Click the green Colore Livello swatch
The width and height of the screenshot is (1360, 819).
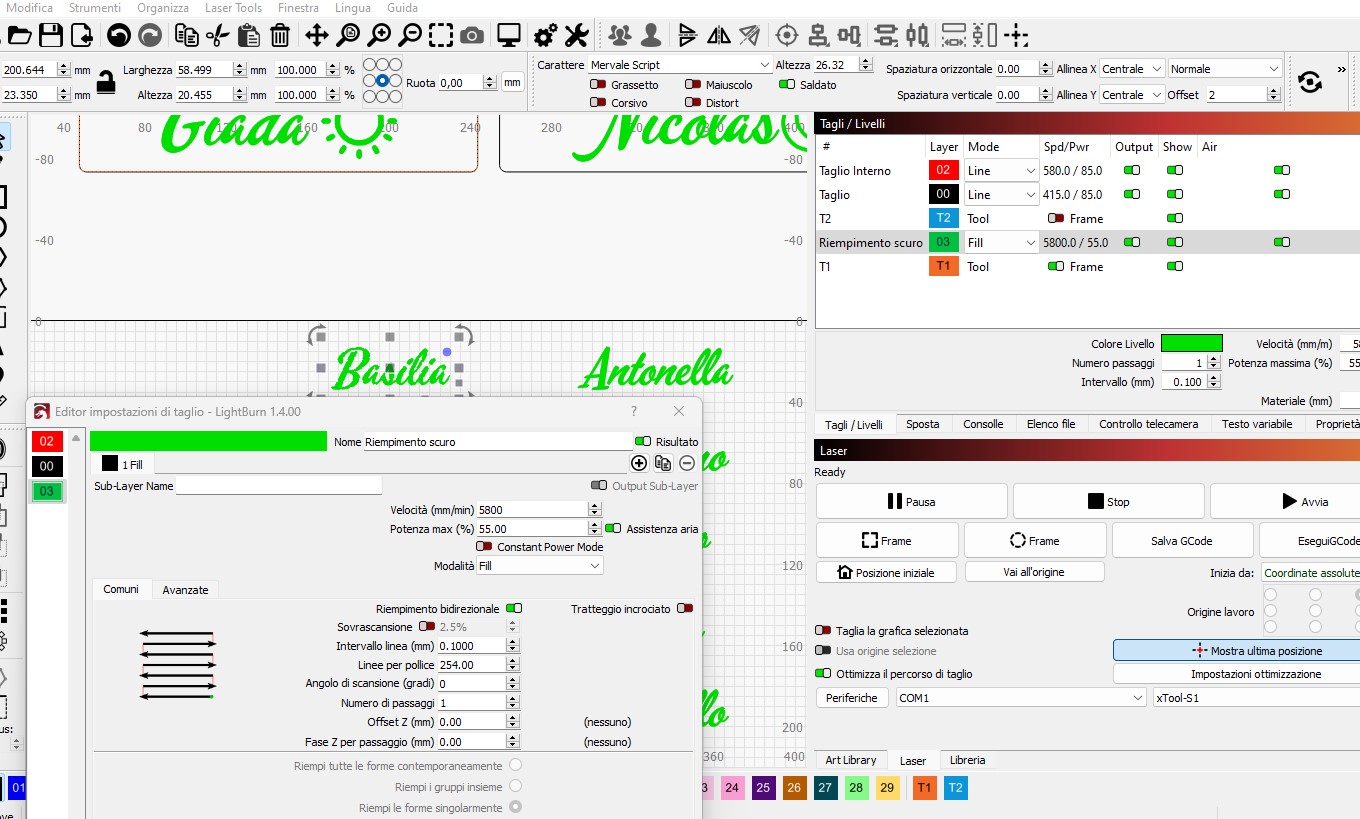pyautogui.click(x=1191, y=343)
